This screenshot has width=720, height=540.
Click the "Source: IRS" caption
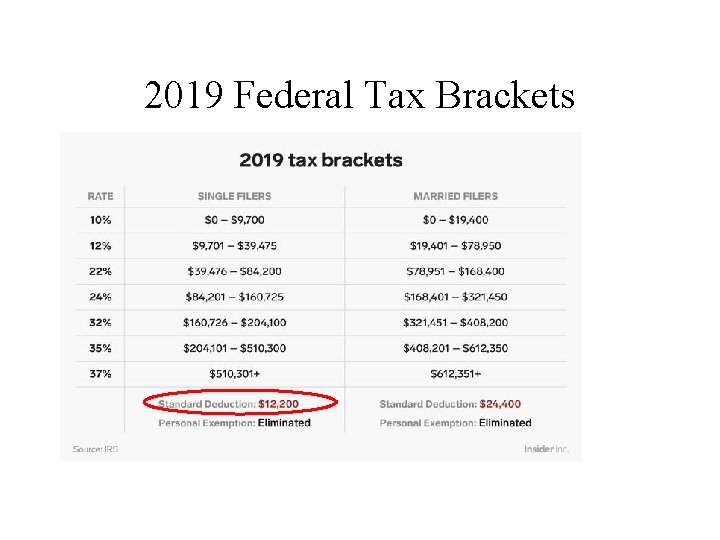pos(95,449)
